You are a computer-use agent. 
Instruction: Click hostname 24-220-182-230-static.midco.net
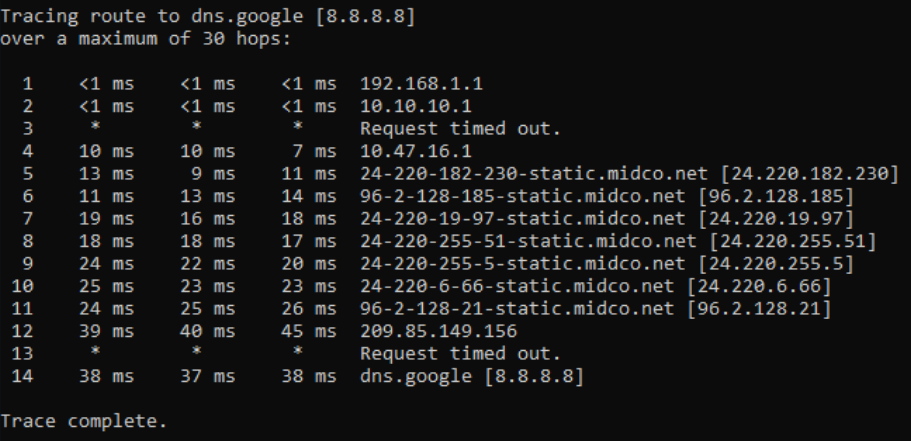point(534,174)
